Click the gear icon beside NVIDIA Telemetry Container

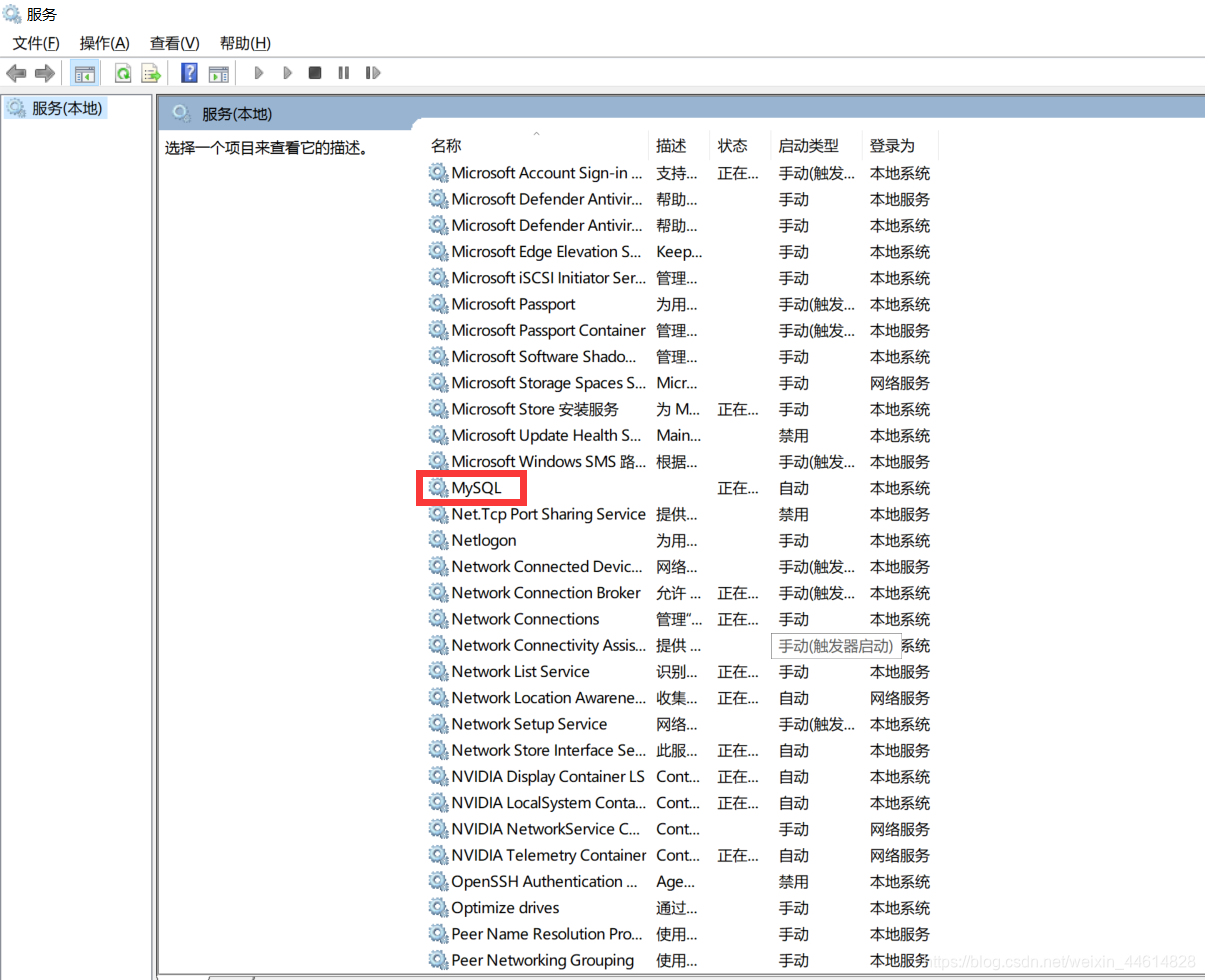coord(438,855)
